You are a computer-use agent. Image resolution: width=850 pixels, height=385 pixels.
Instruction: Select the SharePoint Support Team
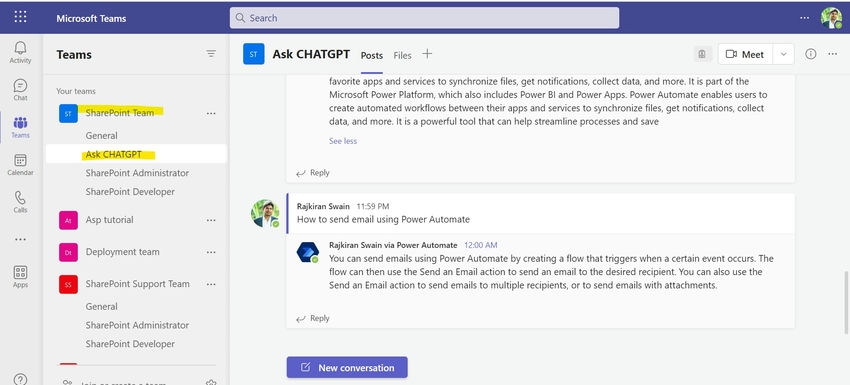(138, 284)
